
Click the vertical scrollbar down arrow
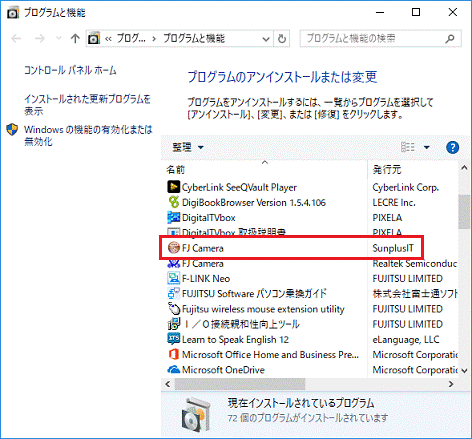(x=463, y=370)
